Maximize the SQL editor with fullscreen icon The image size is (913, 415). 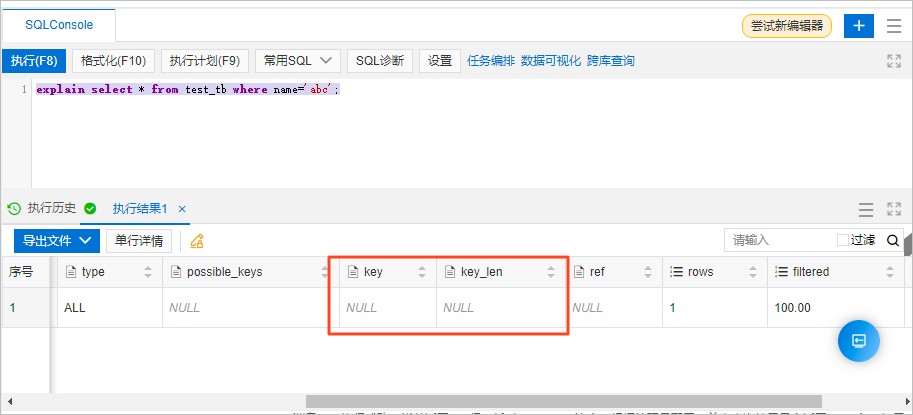[x=894, y=61]
